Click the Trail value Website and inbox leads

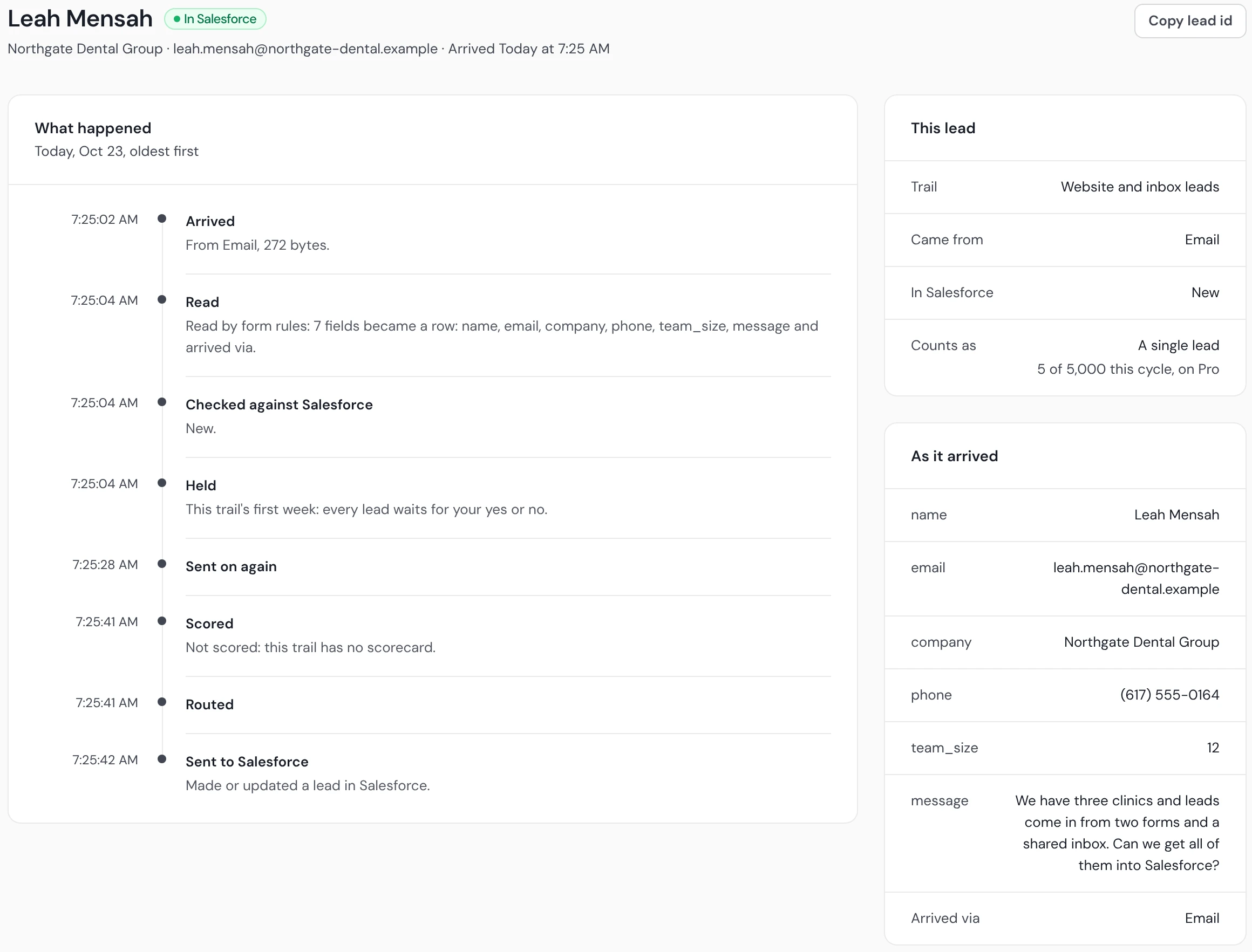[1140, 187]
